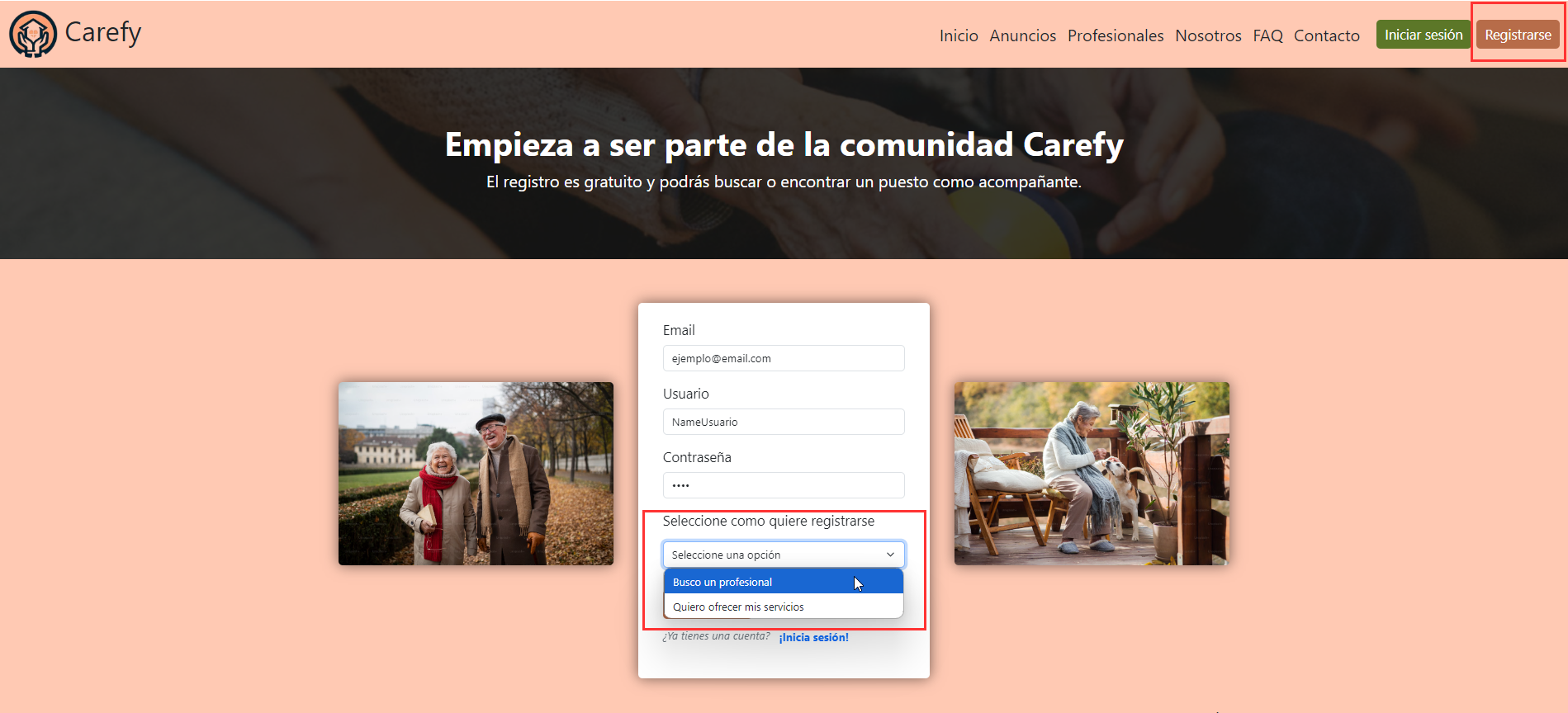1568x713 pixels.
Task: Click the Carefy logo icon
Action: tap(33, 34)
